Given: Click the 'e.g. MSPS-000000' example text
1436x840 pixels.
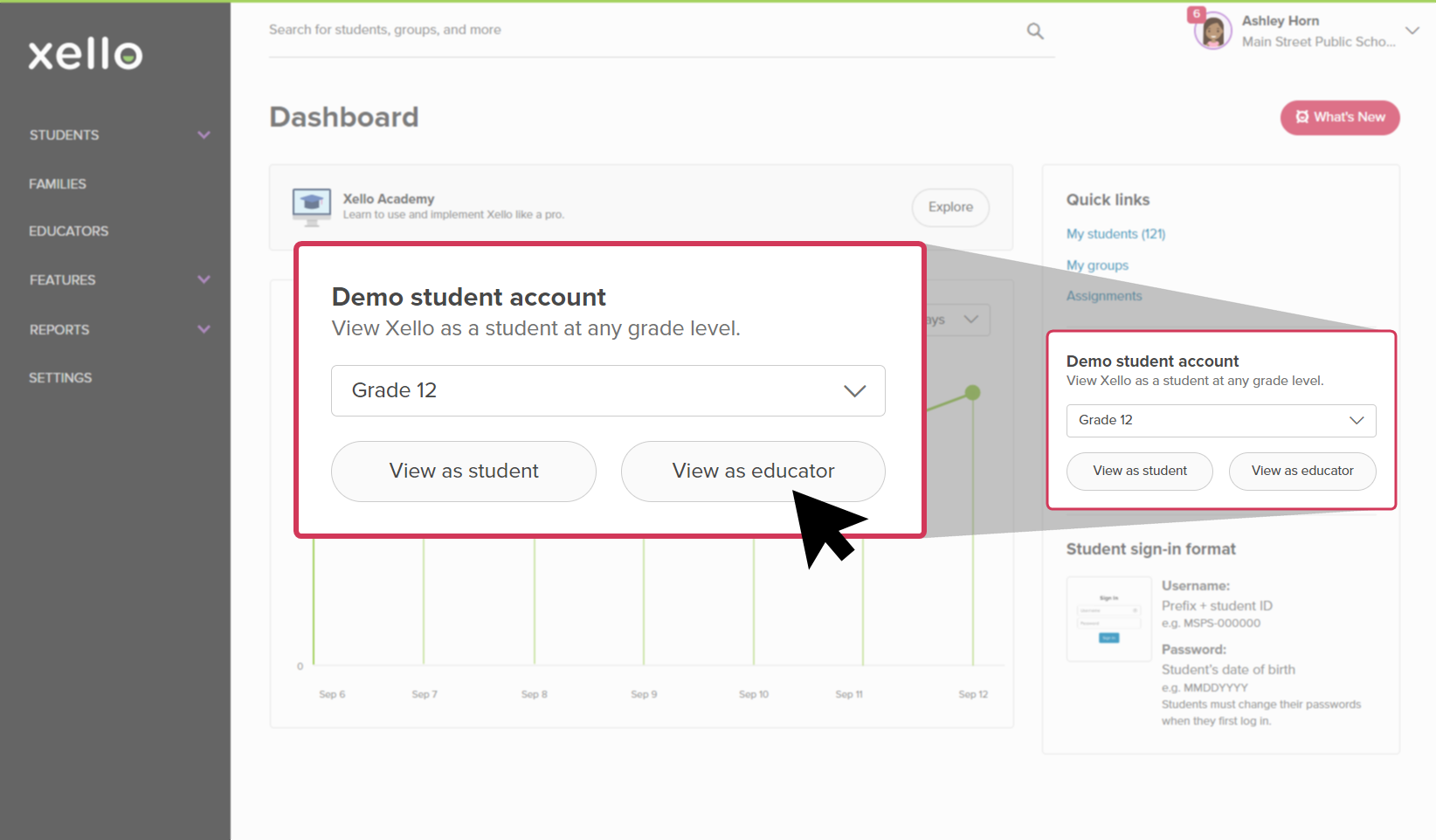Looking at the screenshot, I should pos(1211,623).
